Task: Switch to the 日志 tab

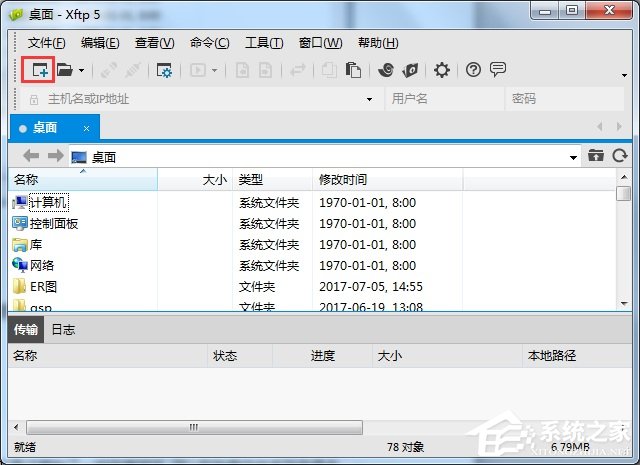Action: pyautogui.click(x=63, y=329)
